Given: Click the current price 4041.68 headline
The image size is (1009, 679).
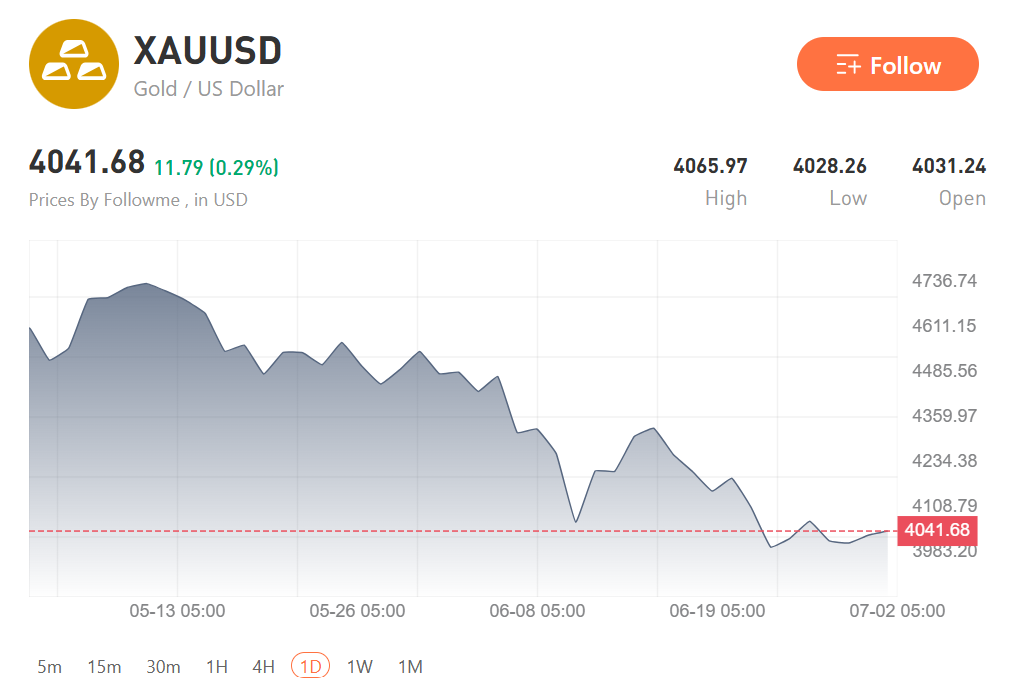Looking at the screenshot, I should (x=87, y=162).
